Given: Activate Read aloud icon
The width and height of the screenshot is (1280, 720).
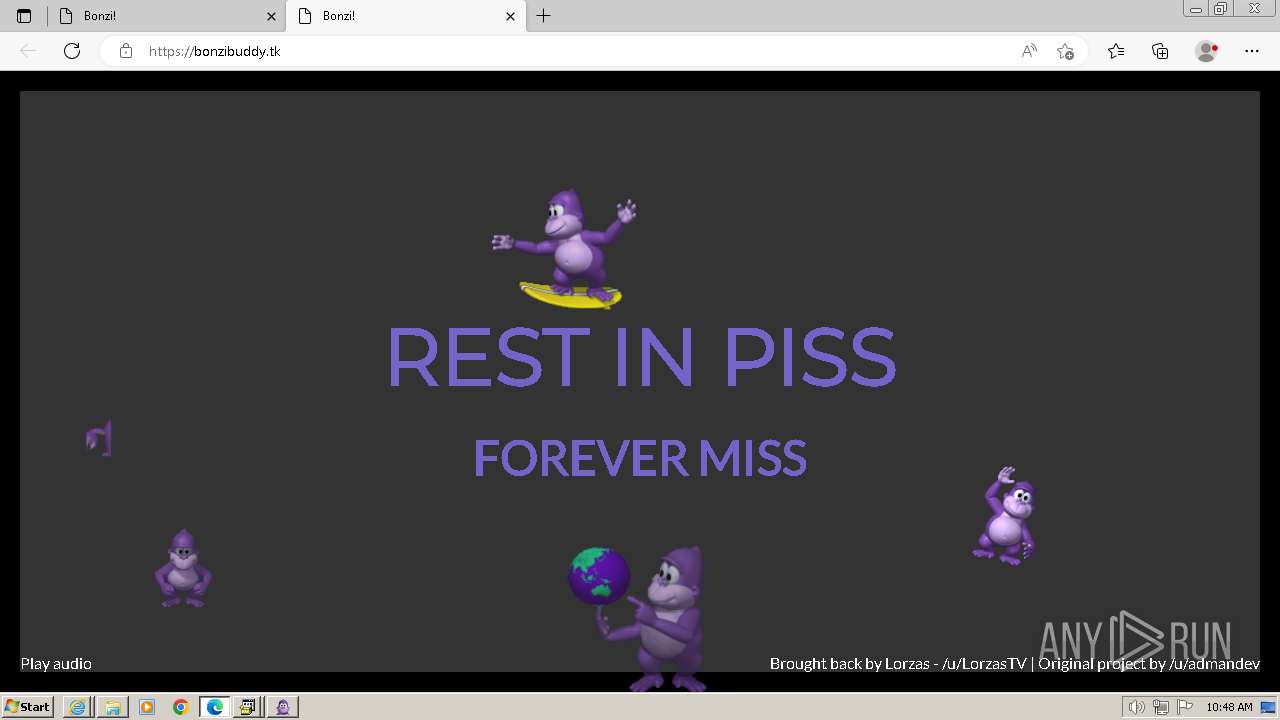Looking at the screenshot, I should (x=1029, y=51).
